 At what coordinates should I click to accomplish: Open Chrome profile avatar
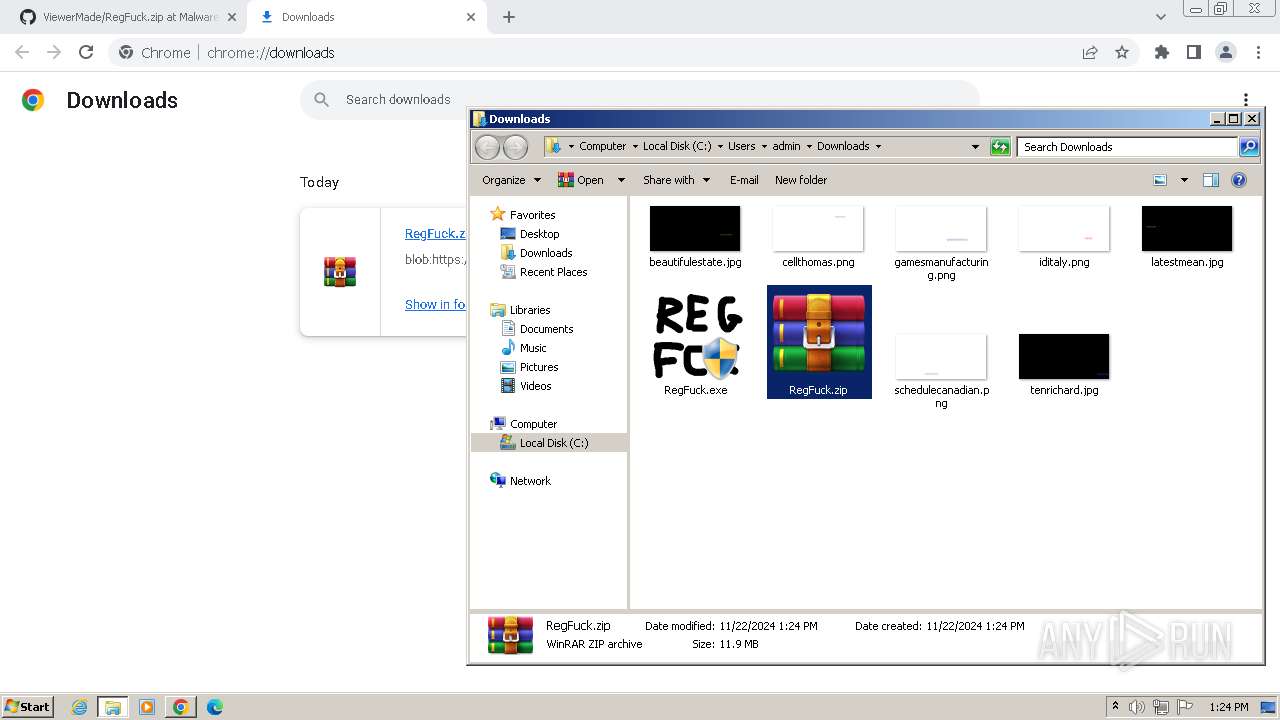(1225, 52)
